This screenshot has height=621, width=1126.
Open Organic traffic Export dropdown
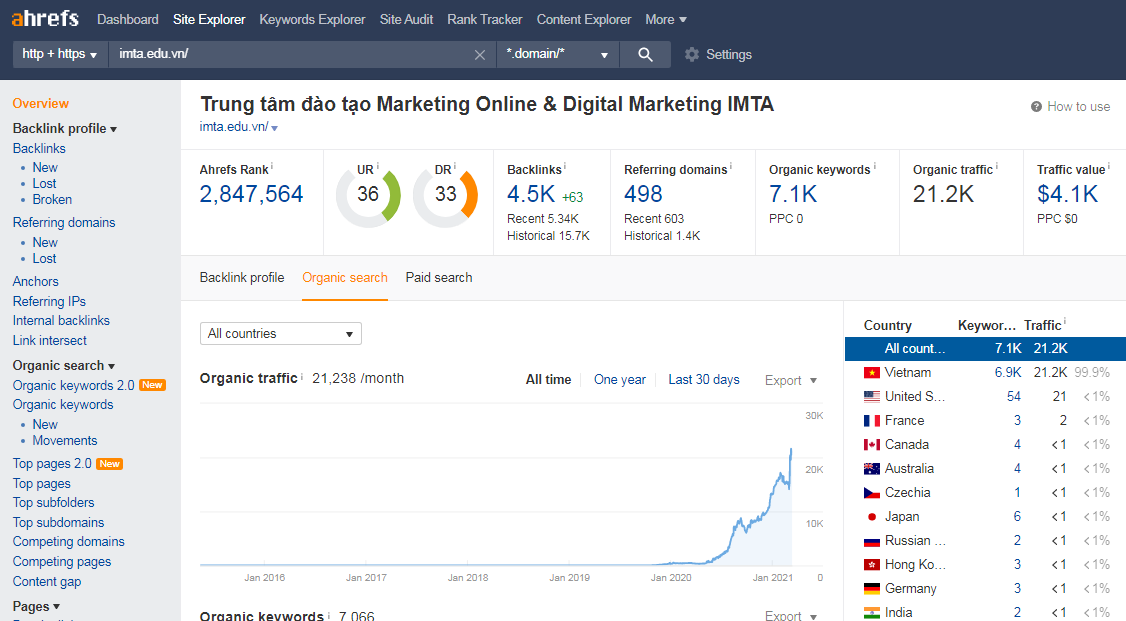tap(791, 380)
